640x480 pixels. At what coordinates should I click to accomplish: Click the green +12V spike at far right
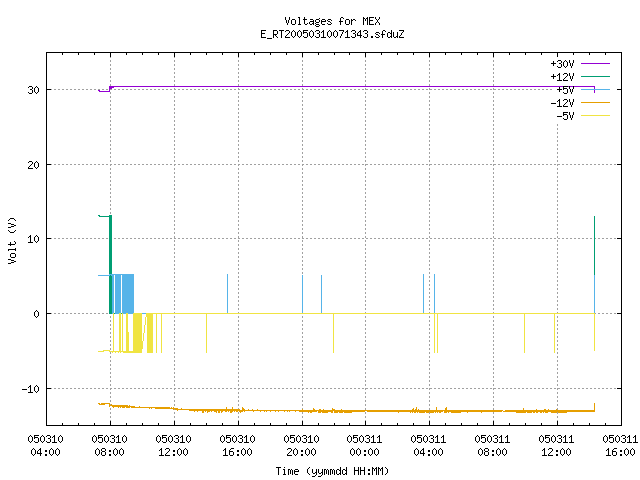tap(594, 246)
